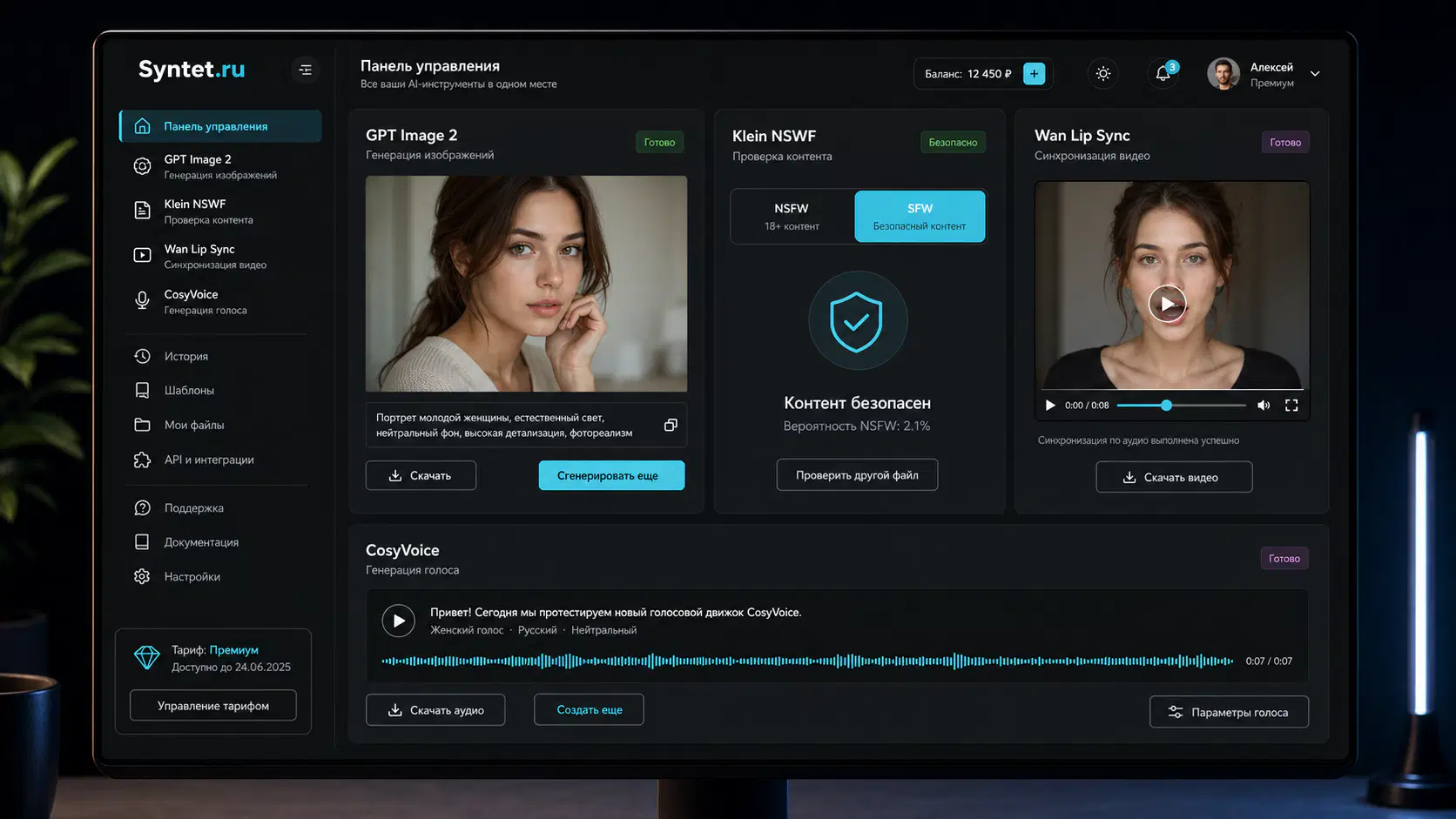Open CosyVoice in sidebar

coord(220,302)
